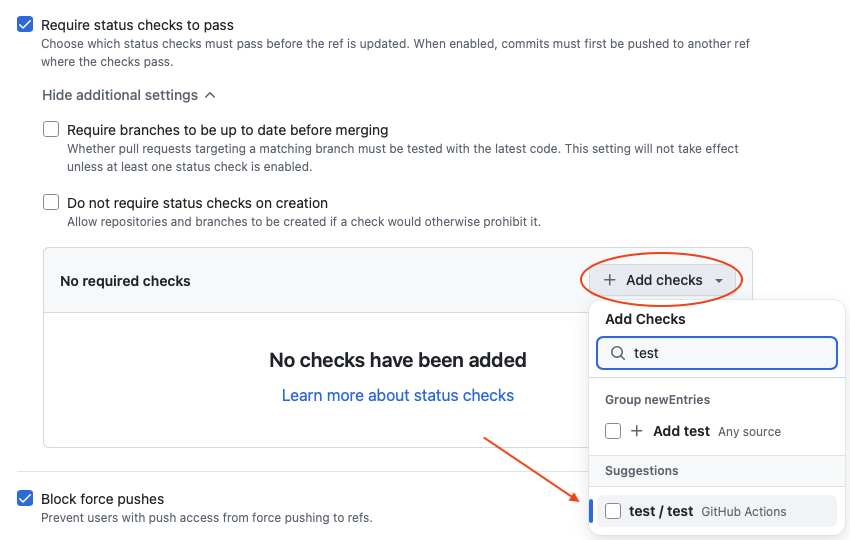
Task: Click the Require status checks to pass label
Action: click(x=137, y=24)
